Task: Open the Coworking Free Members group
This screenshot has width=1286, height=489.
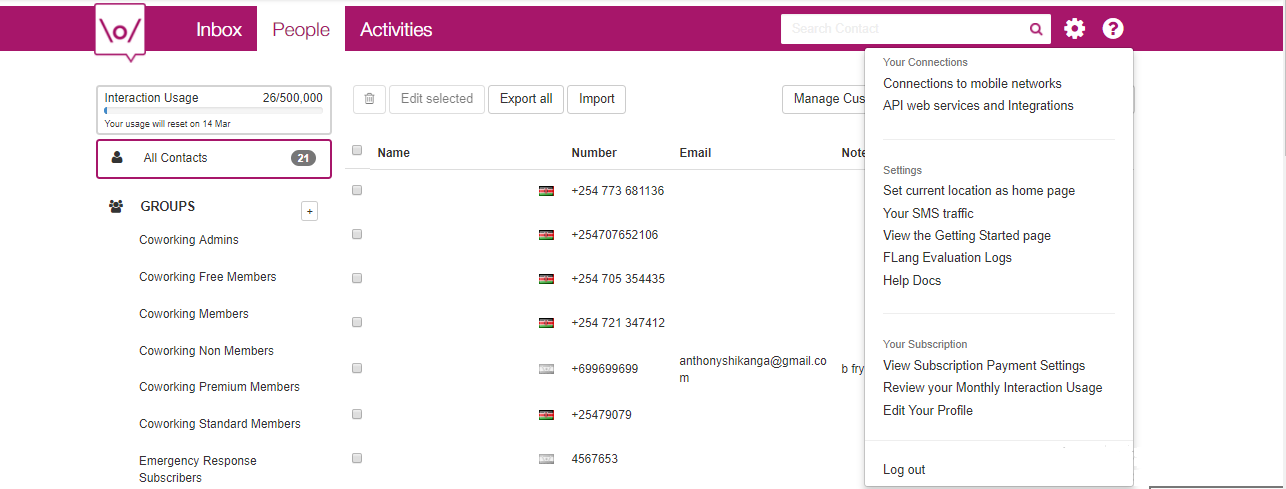Action: (208, 277)
